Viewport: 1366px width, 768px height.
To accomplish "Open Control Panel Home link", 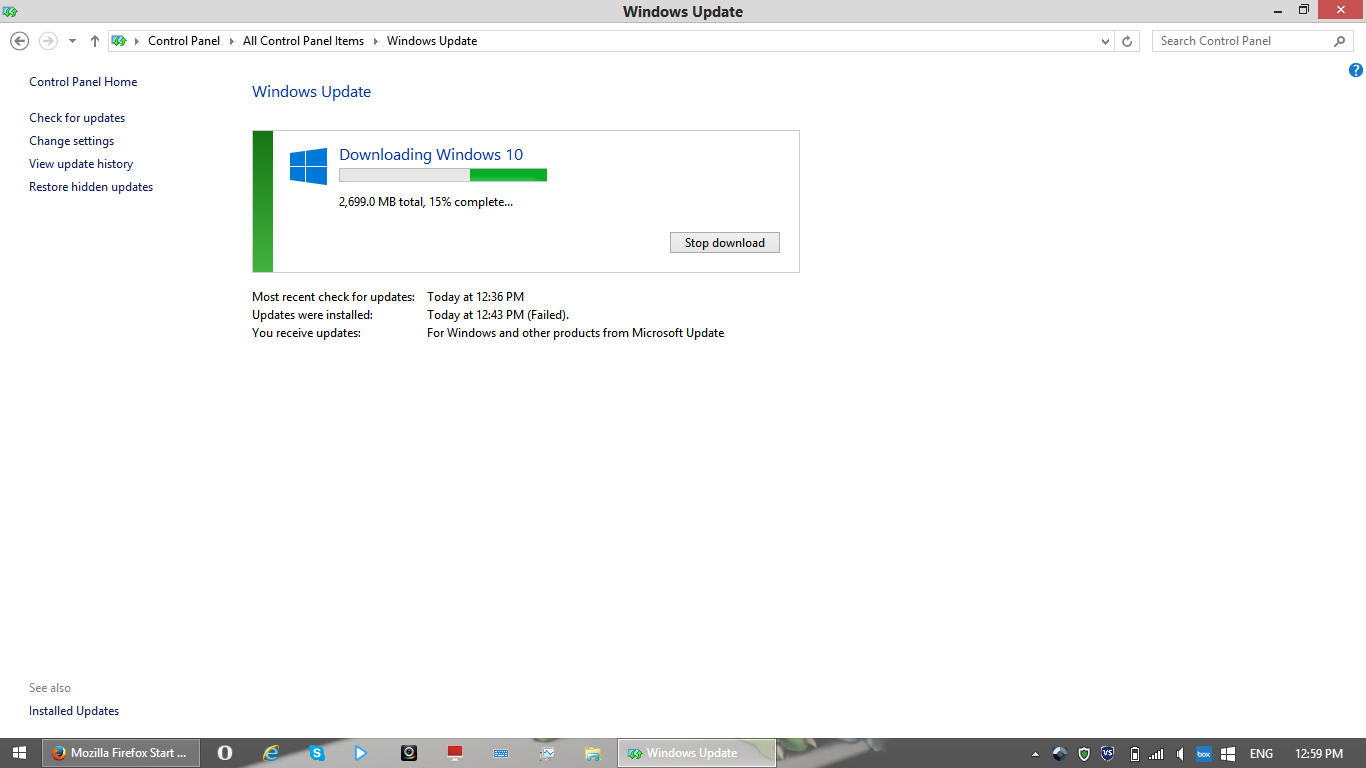I will click(83, 82).
